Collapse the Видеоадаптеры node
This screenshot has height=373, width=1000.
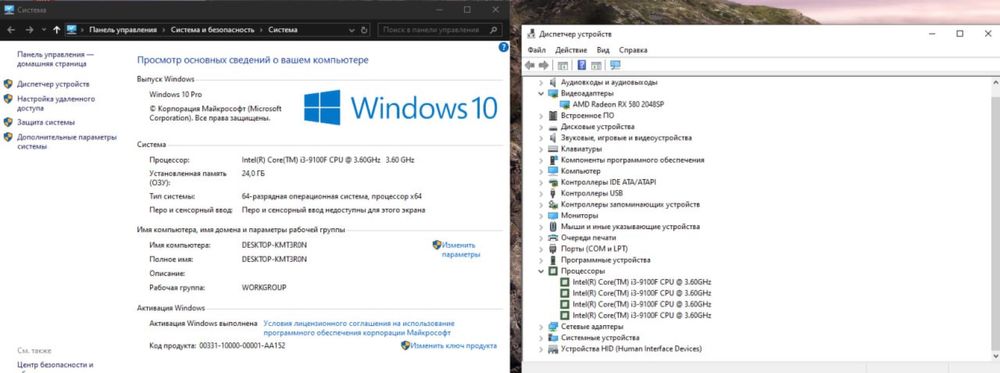tap(541, 93)
